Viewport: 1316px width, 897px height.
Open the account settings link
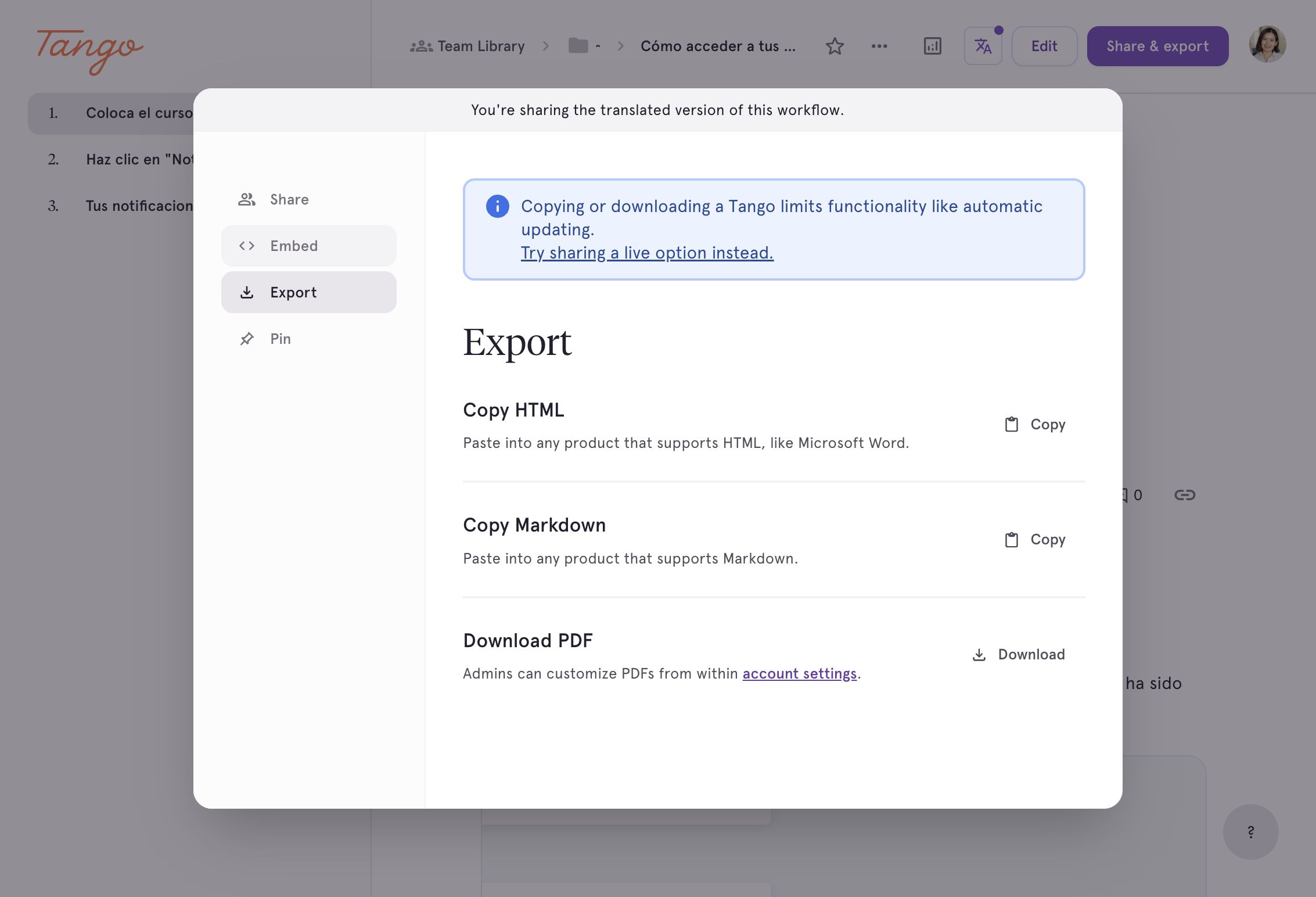[800, 673]
